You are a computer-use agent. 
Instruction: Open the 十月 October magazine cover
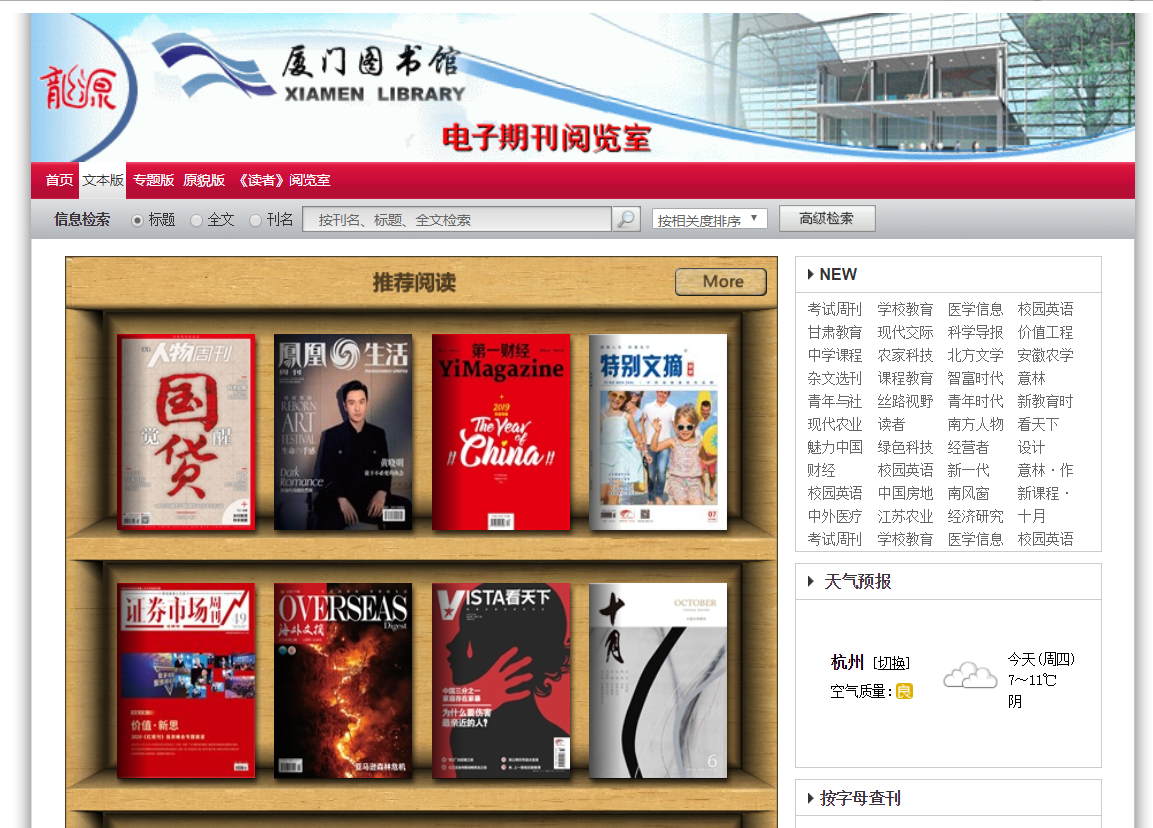[x=658, y=681]
